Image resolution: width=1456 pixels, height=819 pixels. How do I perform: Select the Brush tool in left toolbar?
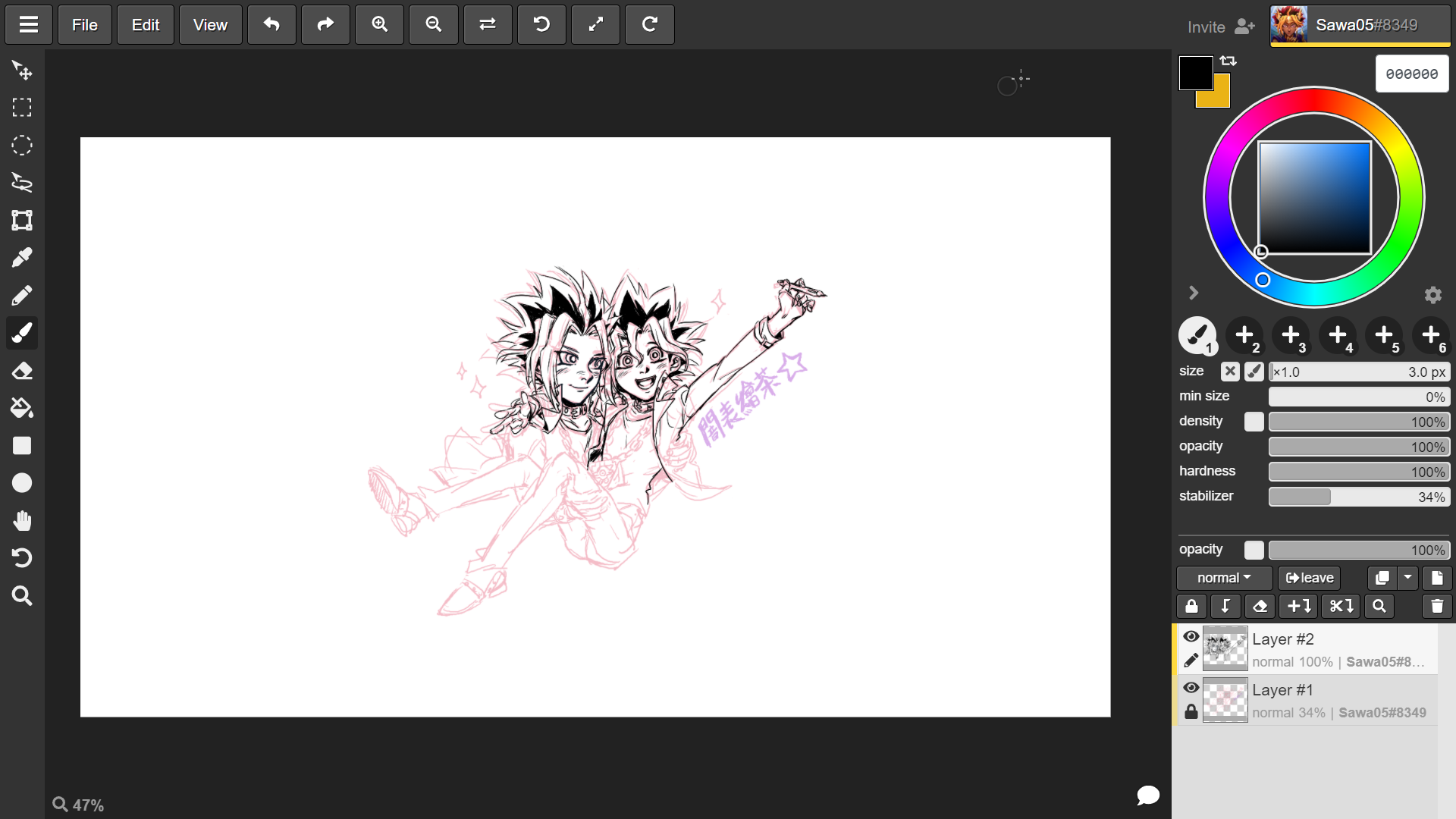pyautogui.click(x=22, y=333)
